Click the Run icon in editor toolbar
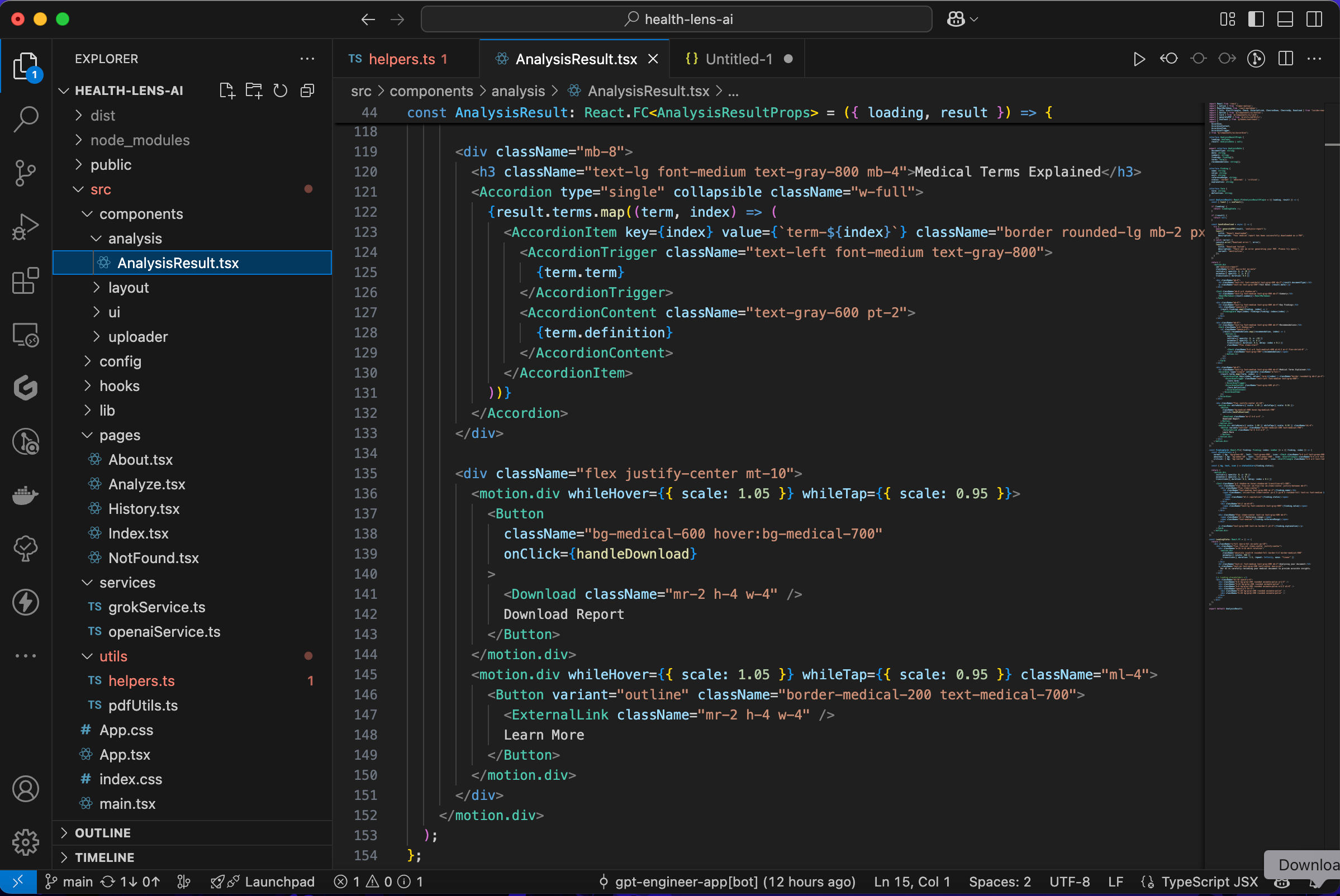This screenshot has height=896, width=1340. pos(1139,59)
